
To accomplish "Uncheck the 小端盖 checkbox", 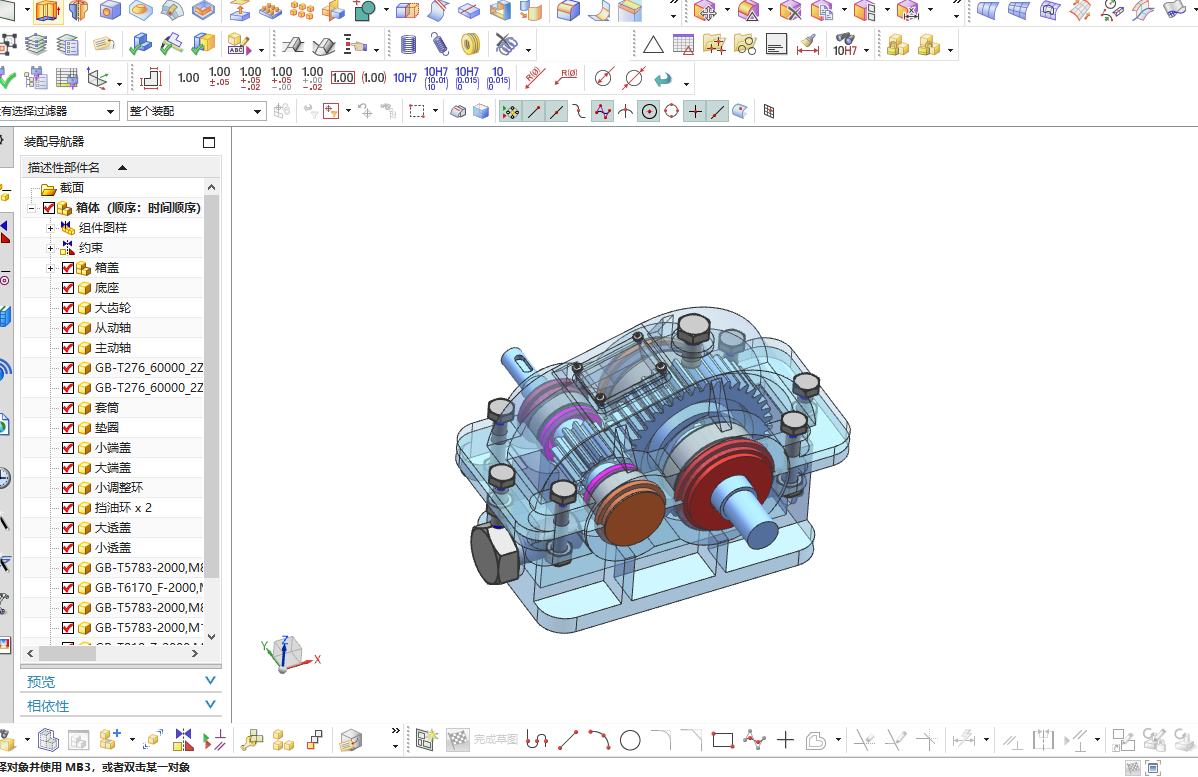I will point(68,448).
